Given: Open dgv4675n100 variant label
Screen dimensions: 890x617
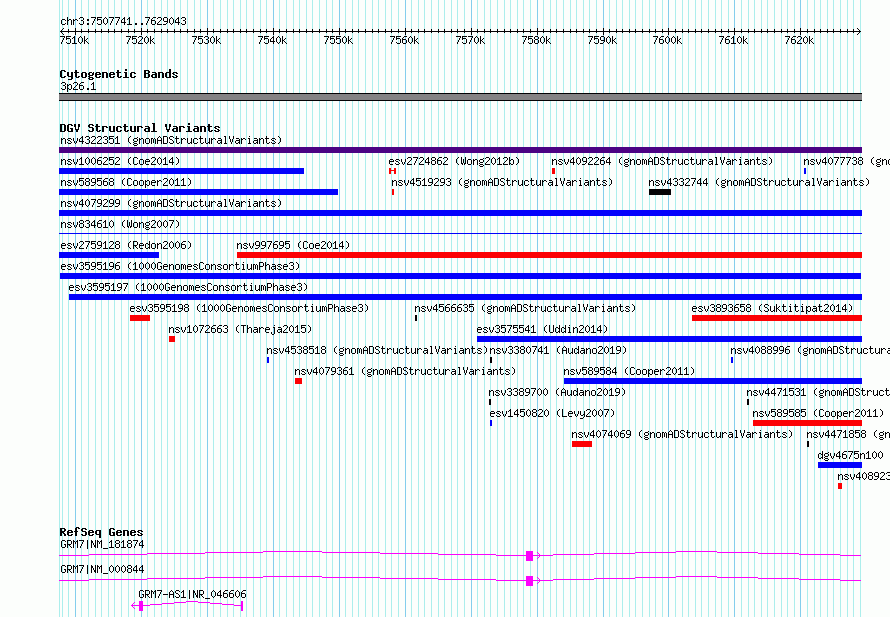Looking at the screenshot, I should click(x=850, y=455).
